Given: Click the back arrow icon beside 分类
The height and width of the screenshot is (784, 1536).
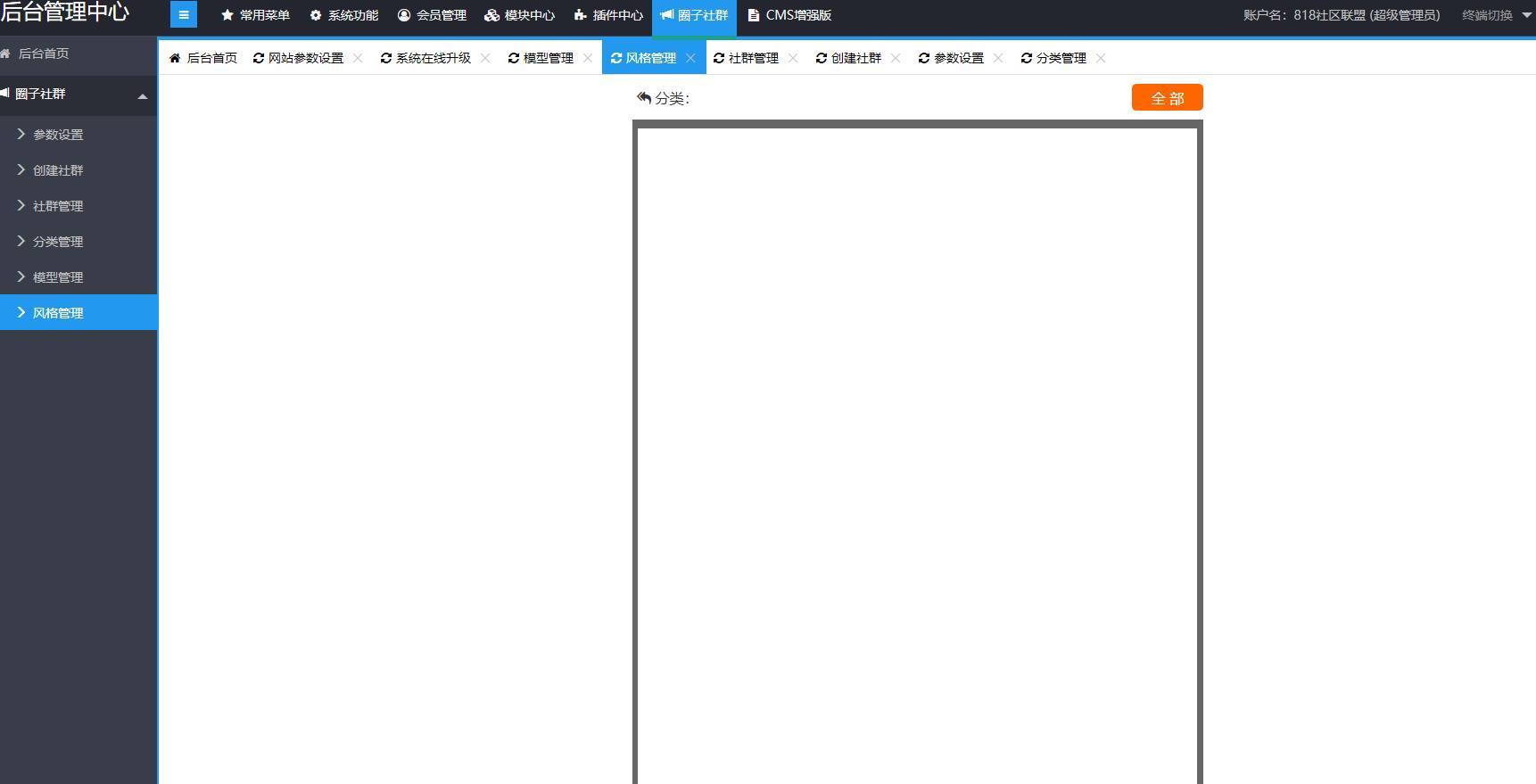Looking at the screenshot, I should [x=644, y=97].
